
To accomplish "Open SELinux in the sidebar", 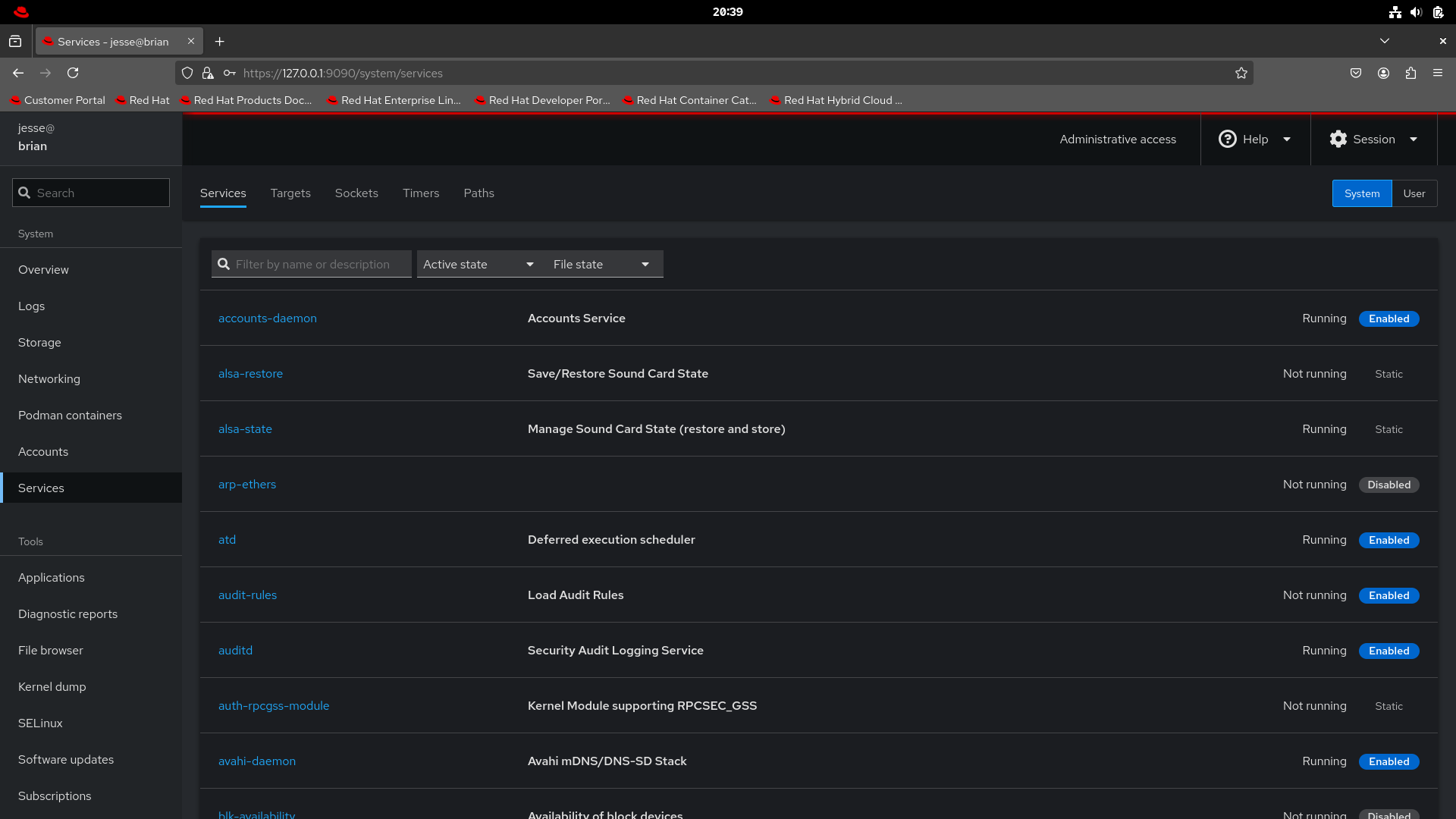I will click(91, 723).
